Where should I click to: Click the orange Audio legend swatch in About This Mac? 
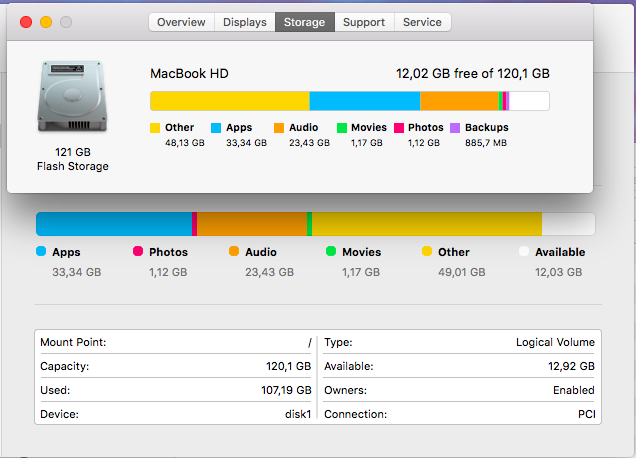(279, 128)
